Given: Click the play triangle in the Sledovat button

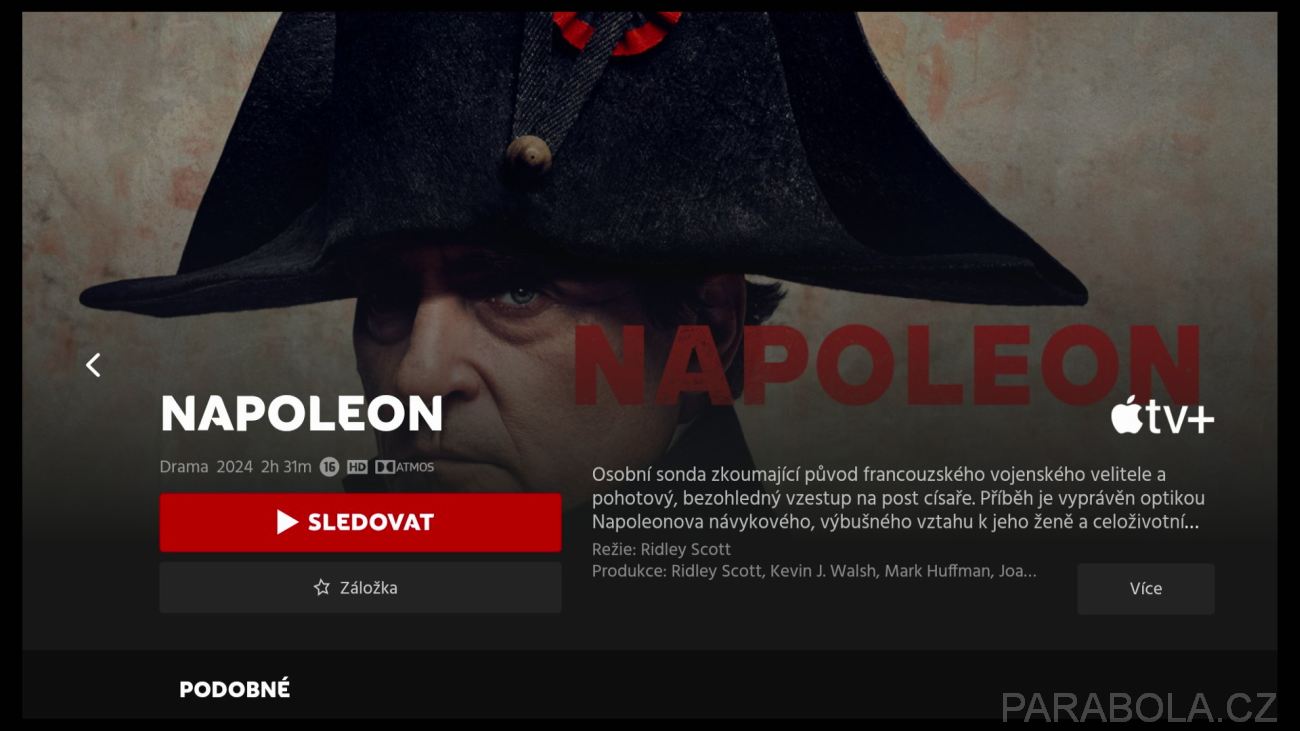Looking at the screenshot, I should [x=287, y=522].
